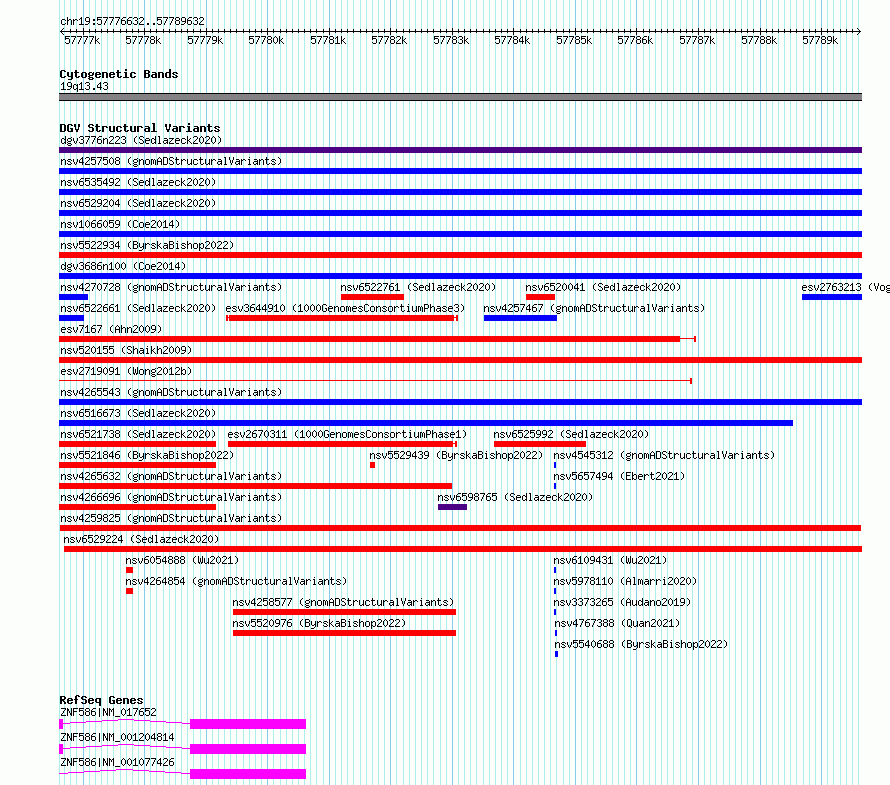The height and width of the screenshot is (785, 890).
Task: Select the nsv3373265 (Audano2019) label
Action: (x=622, y=602)
